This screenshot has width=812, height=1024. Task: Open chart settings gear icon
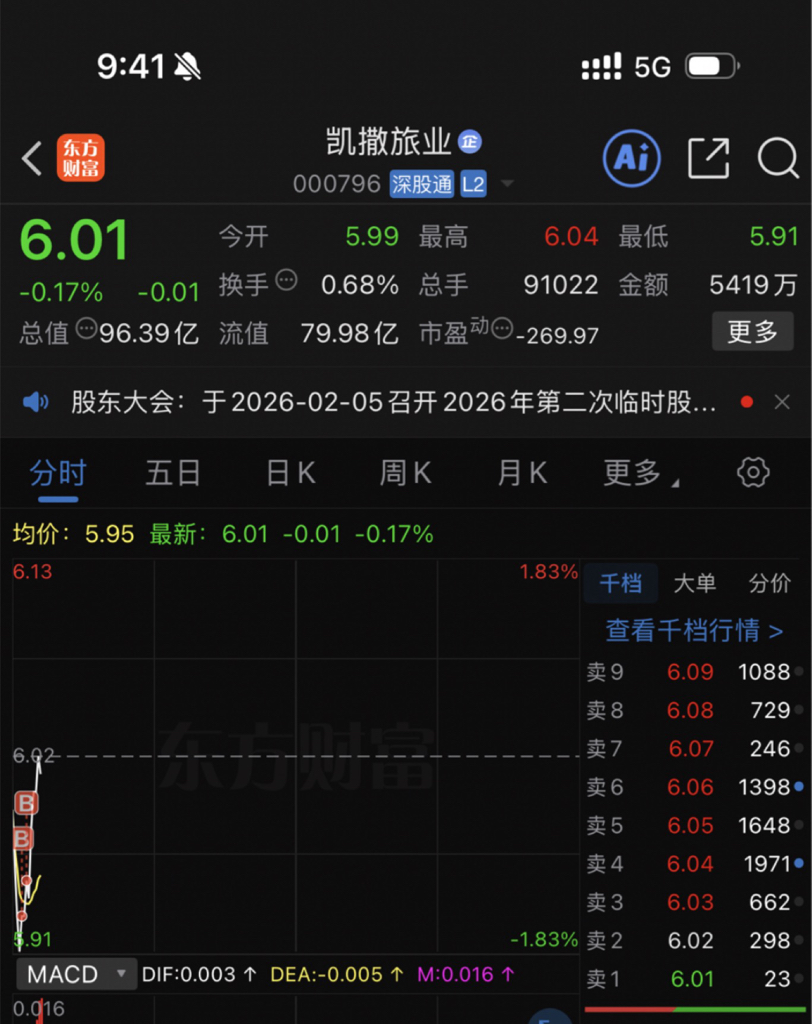pos(753,472)
